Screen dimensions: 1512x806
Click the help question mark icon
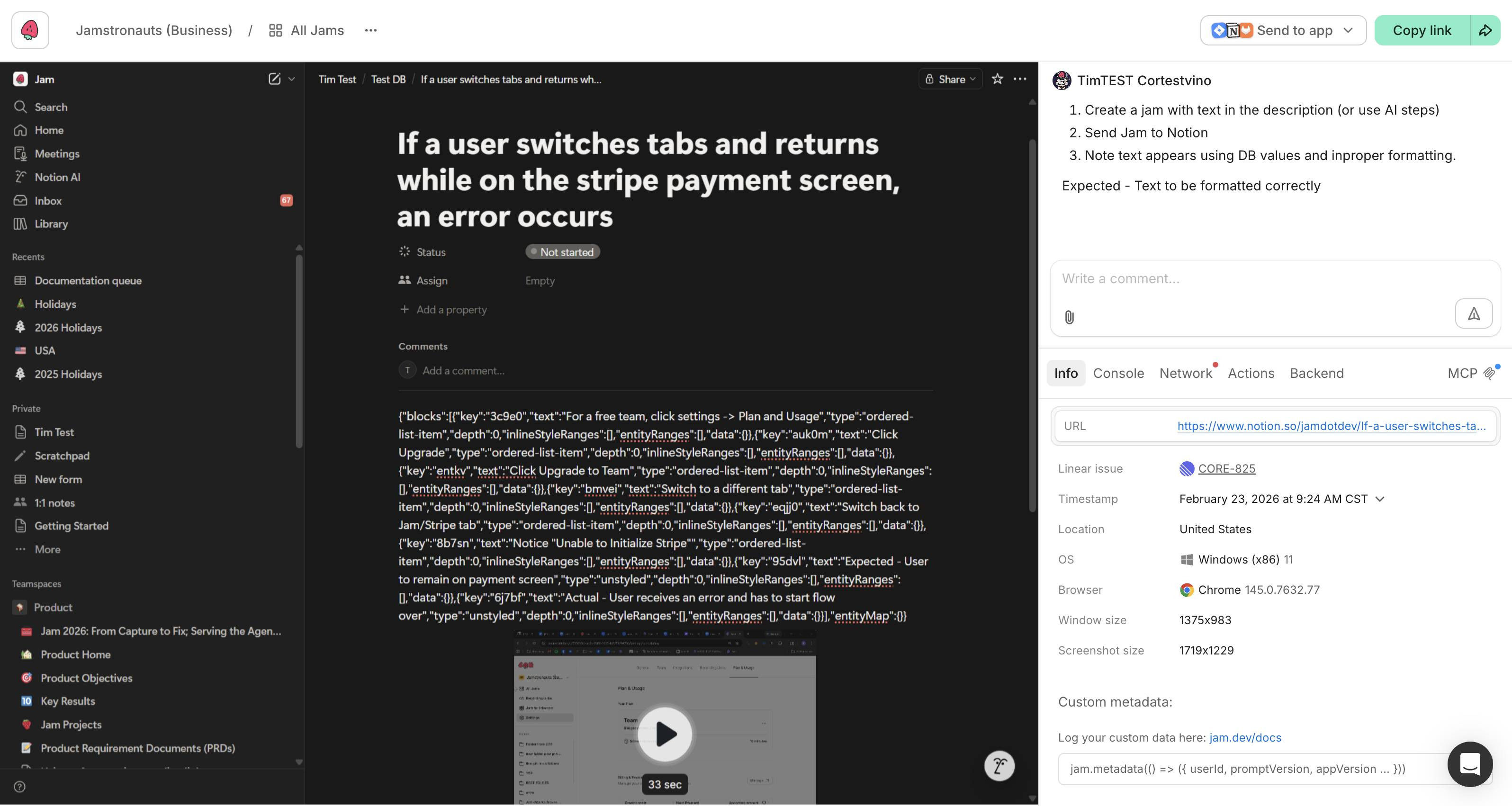19,787
